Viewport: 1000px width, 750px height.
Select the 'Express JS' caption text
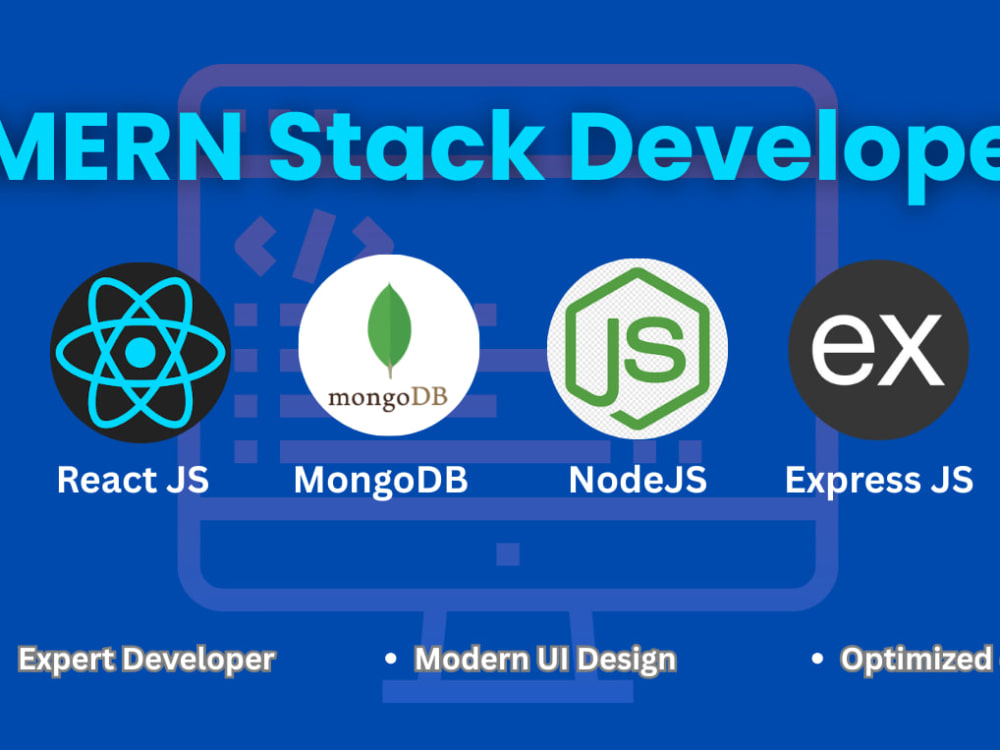[879, 481]
